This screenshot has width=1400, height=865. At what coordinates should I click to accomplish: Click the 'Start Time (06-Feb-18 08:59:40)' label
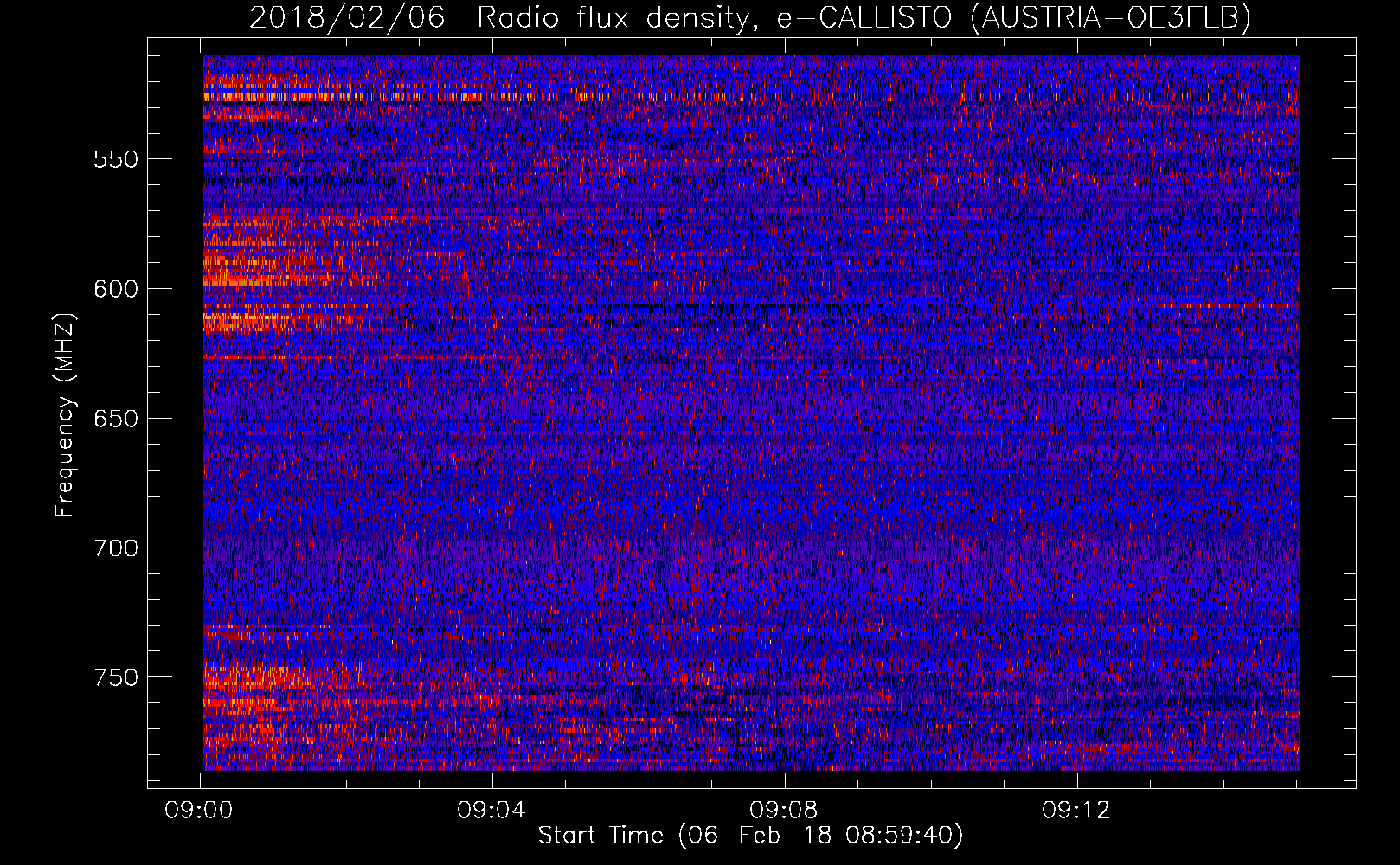tap(750, 836)
